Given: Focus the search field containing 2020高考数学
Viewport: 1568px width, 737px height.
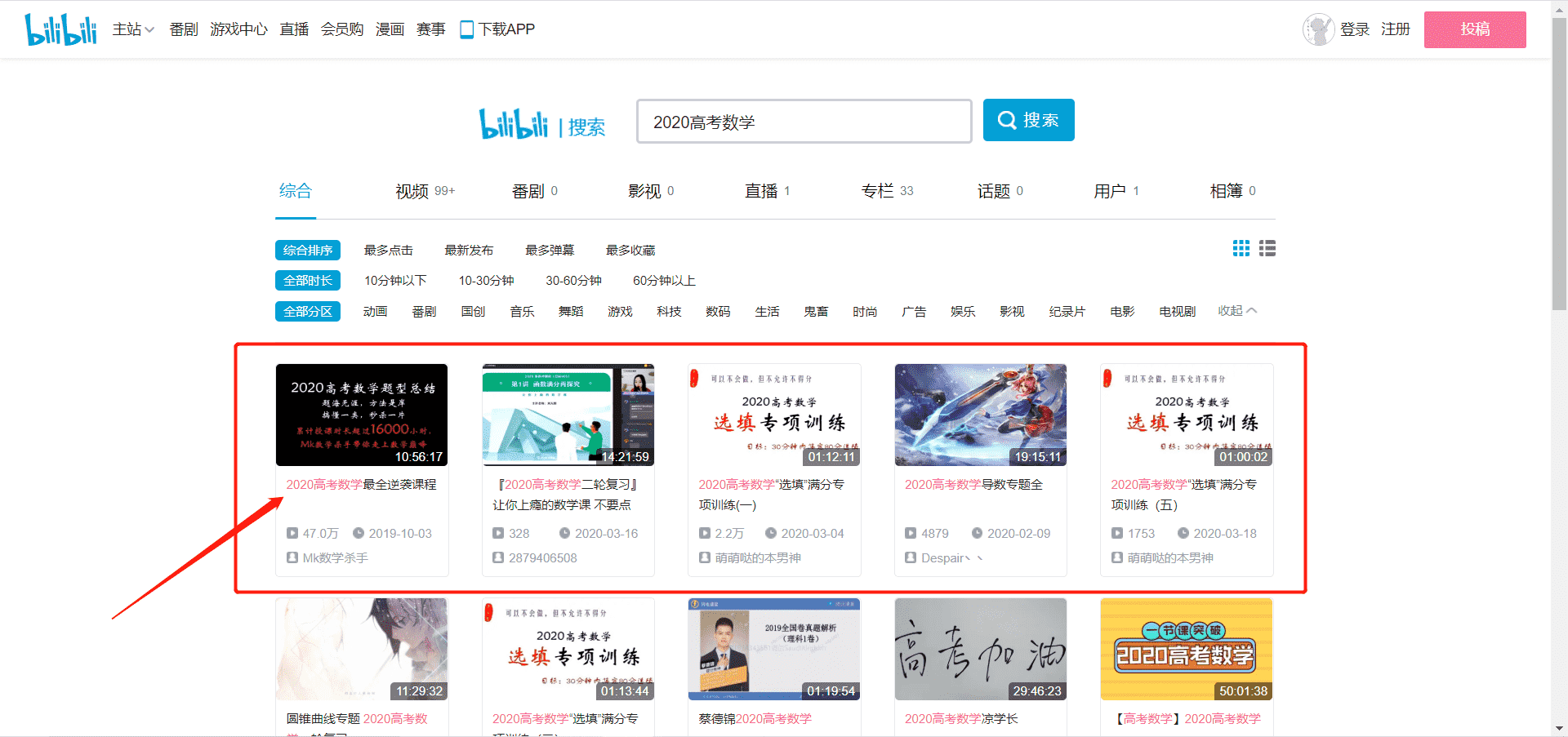Looking at the screenshot, I should point(804,122).
